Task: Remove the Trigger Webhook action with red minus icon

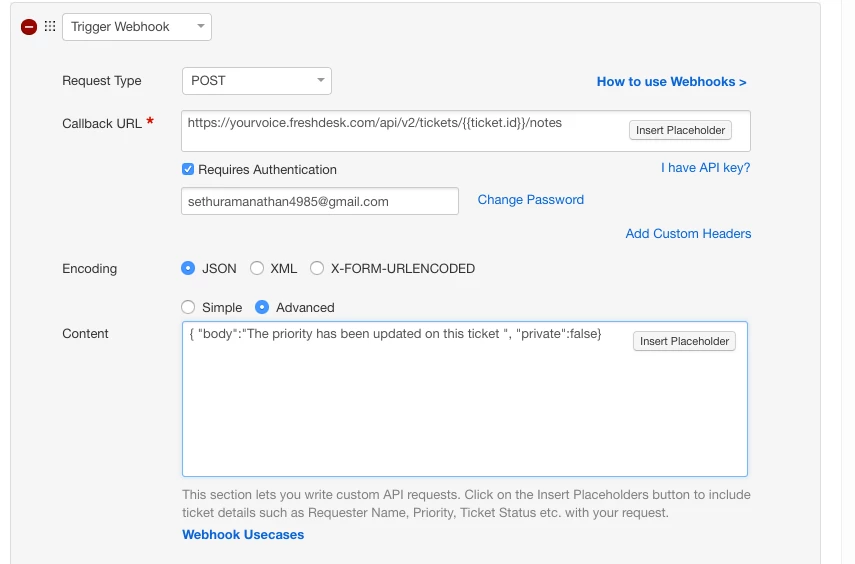Action: tap(29, 27)
